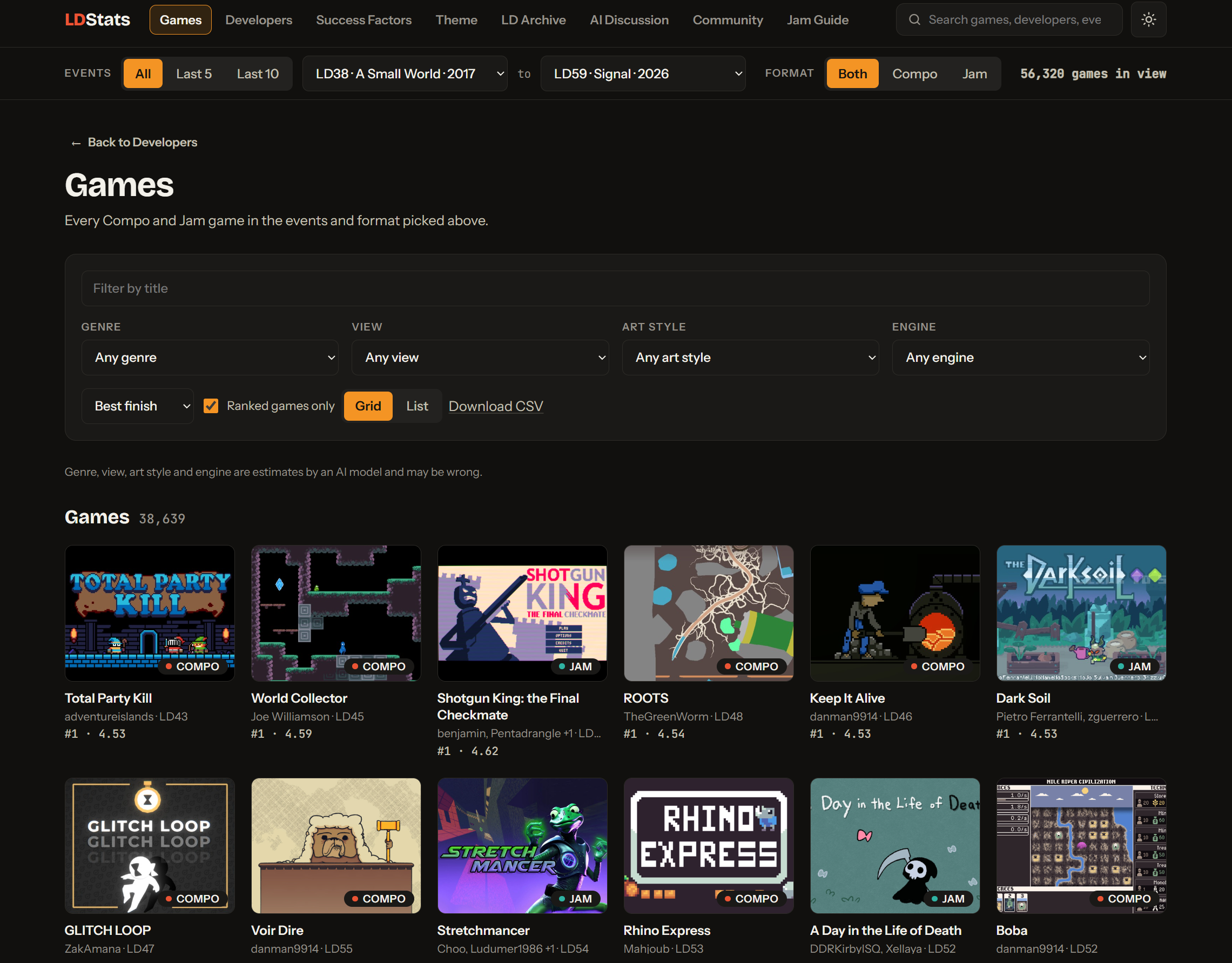Switch format to Jam
Screen dimensions: 1232x963
974,73
